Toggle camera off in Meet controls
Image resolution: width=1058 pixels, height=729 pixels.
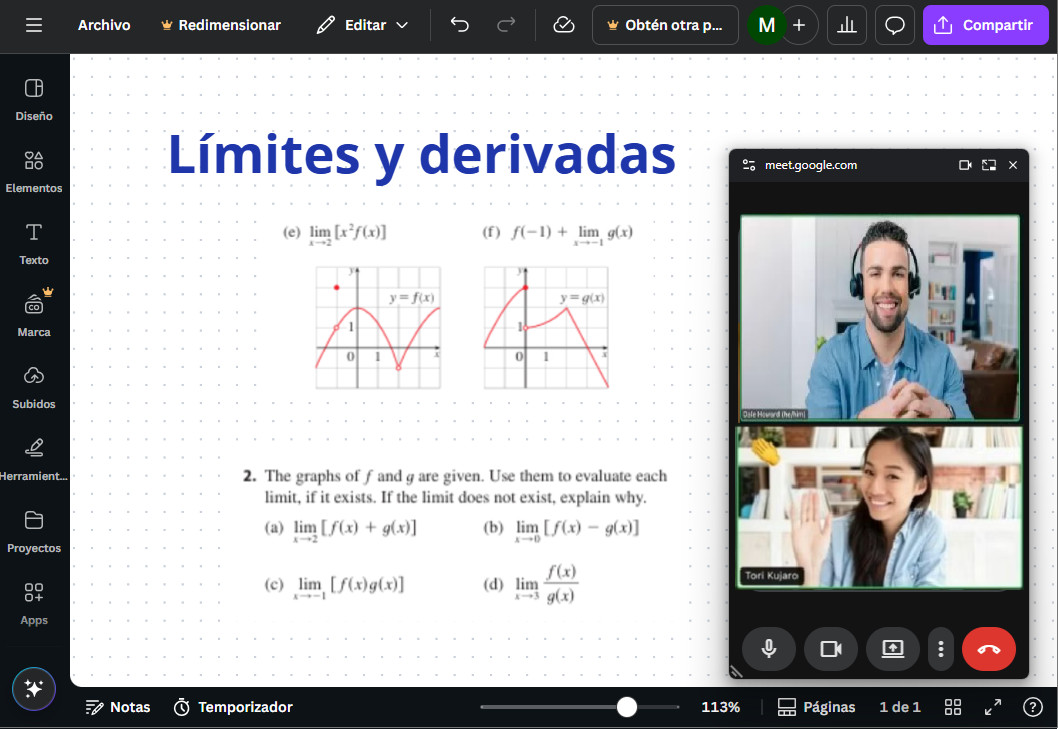[831, 649]
